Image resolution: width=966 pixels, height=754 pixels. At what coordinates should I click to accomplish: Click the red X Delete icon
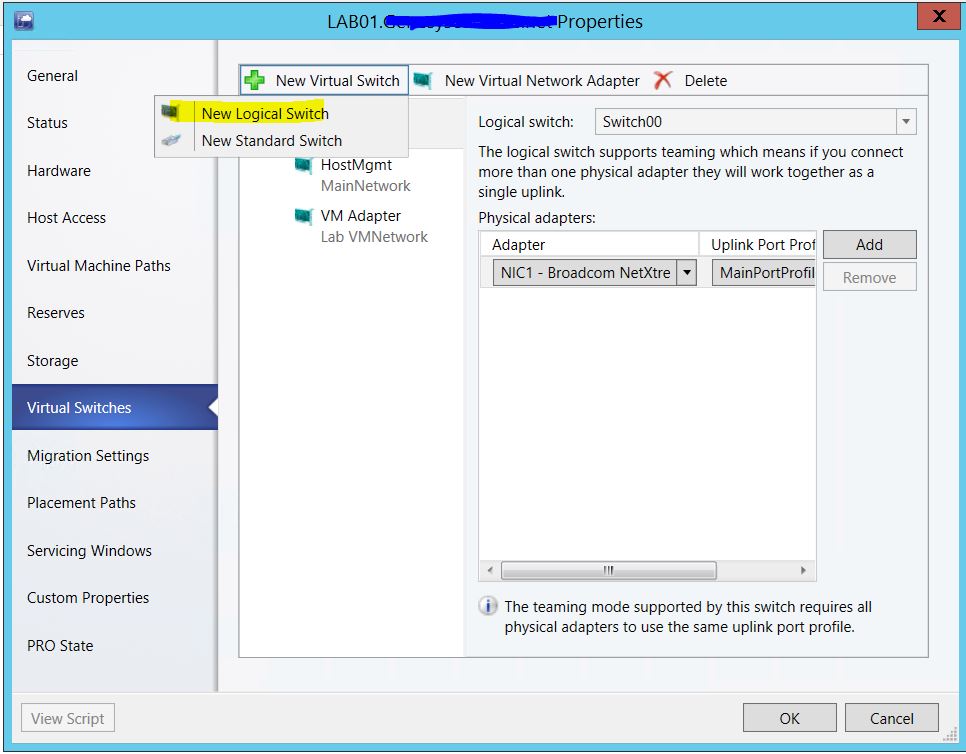tap(664, 80)
